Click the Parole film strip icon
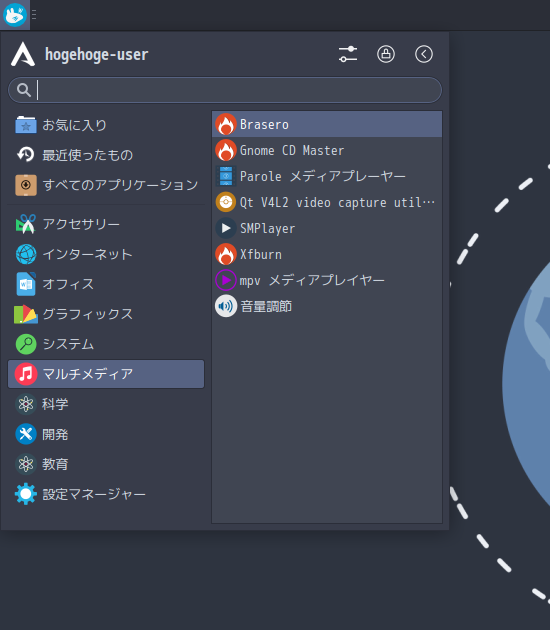 pos(226,176)
